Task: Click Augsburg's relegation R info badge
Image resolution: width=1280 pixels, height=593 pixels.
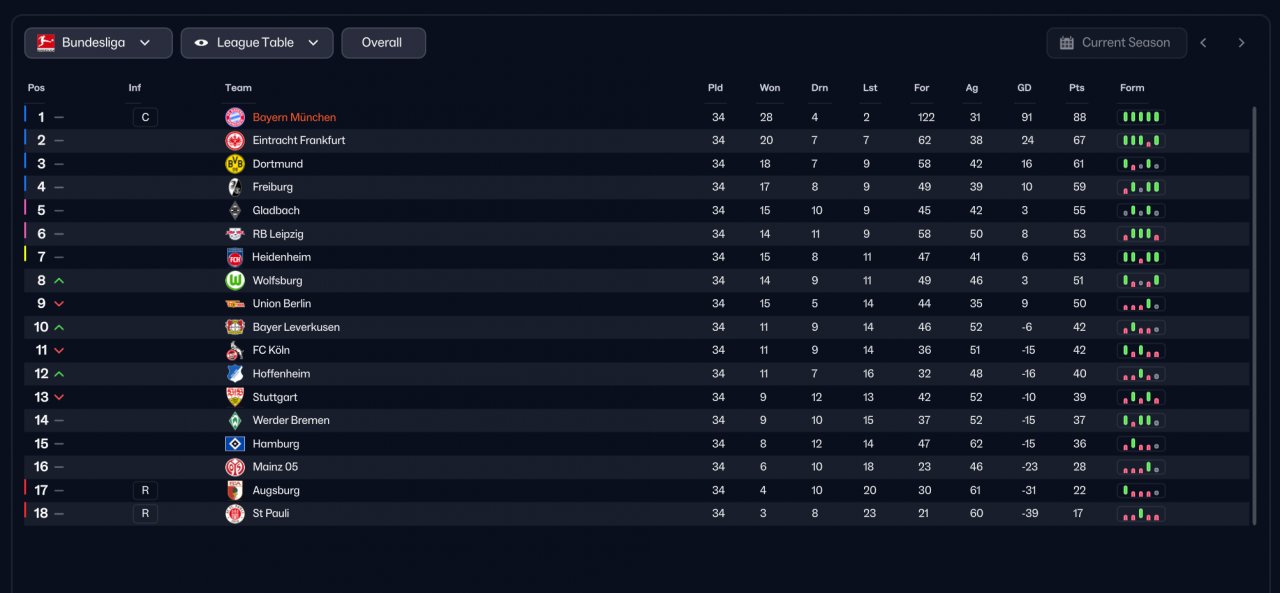Action: (x=145, y=491)
